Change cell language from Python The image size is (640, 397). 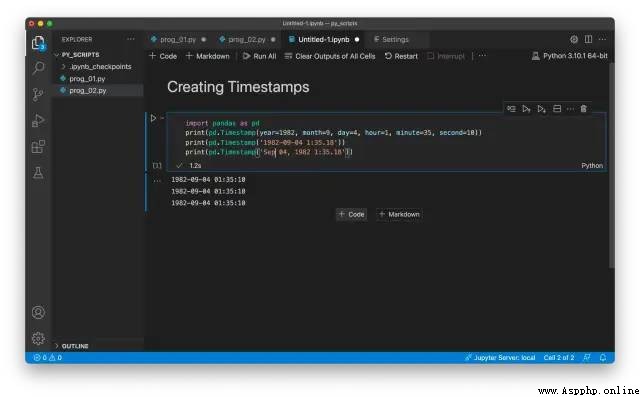click(x=592, y=166)
